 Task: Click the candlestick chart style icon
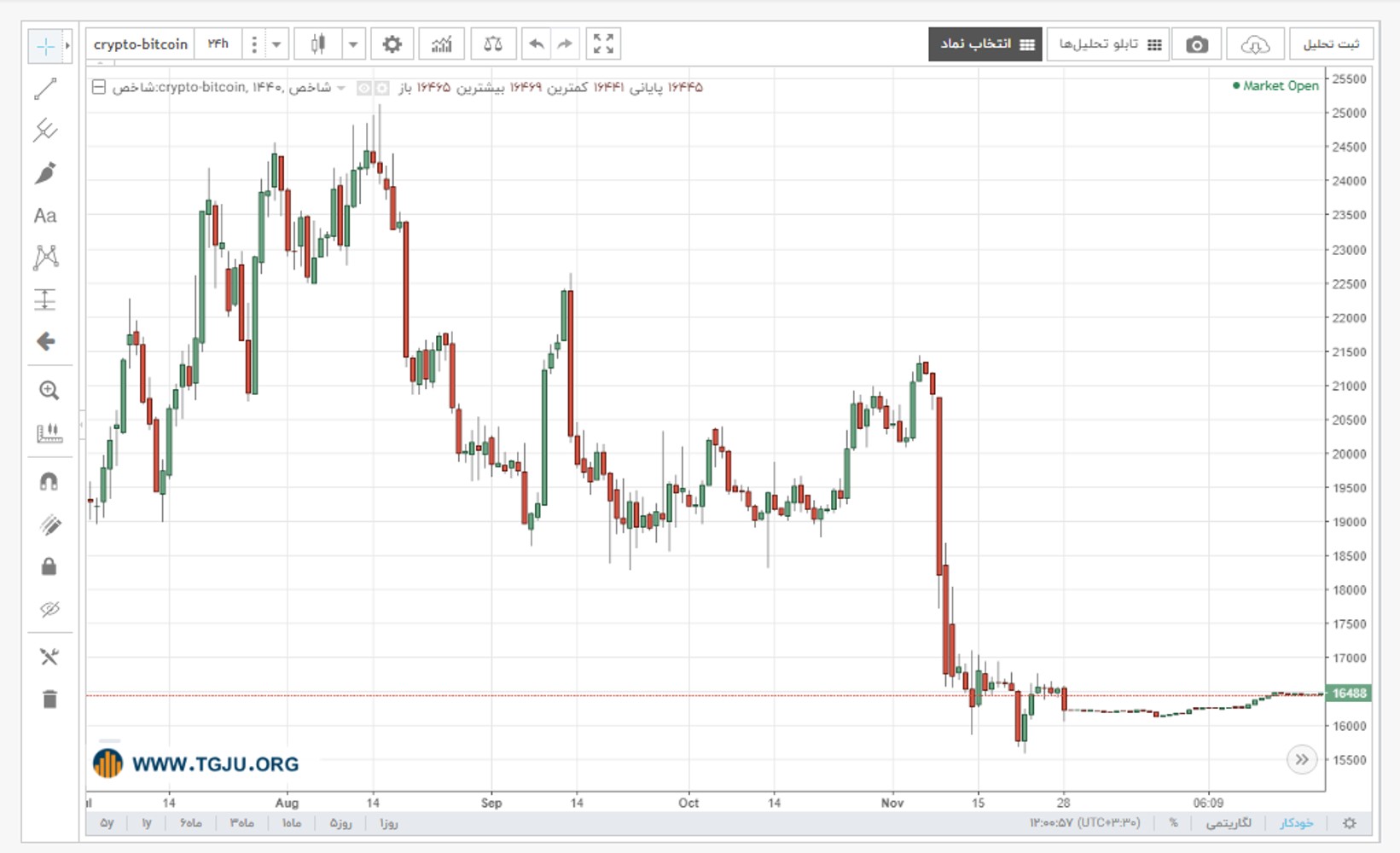point(318,44)
